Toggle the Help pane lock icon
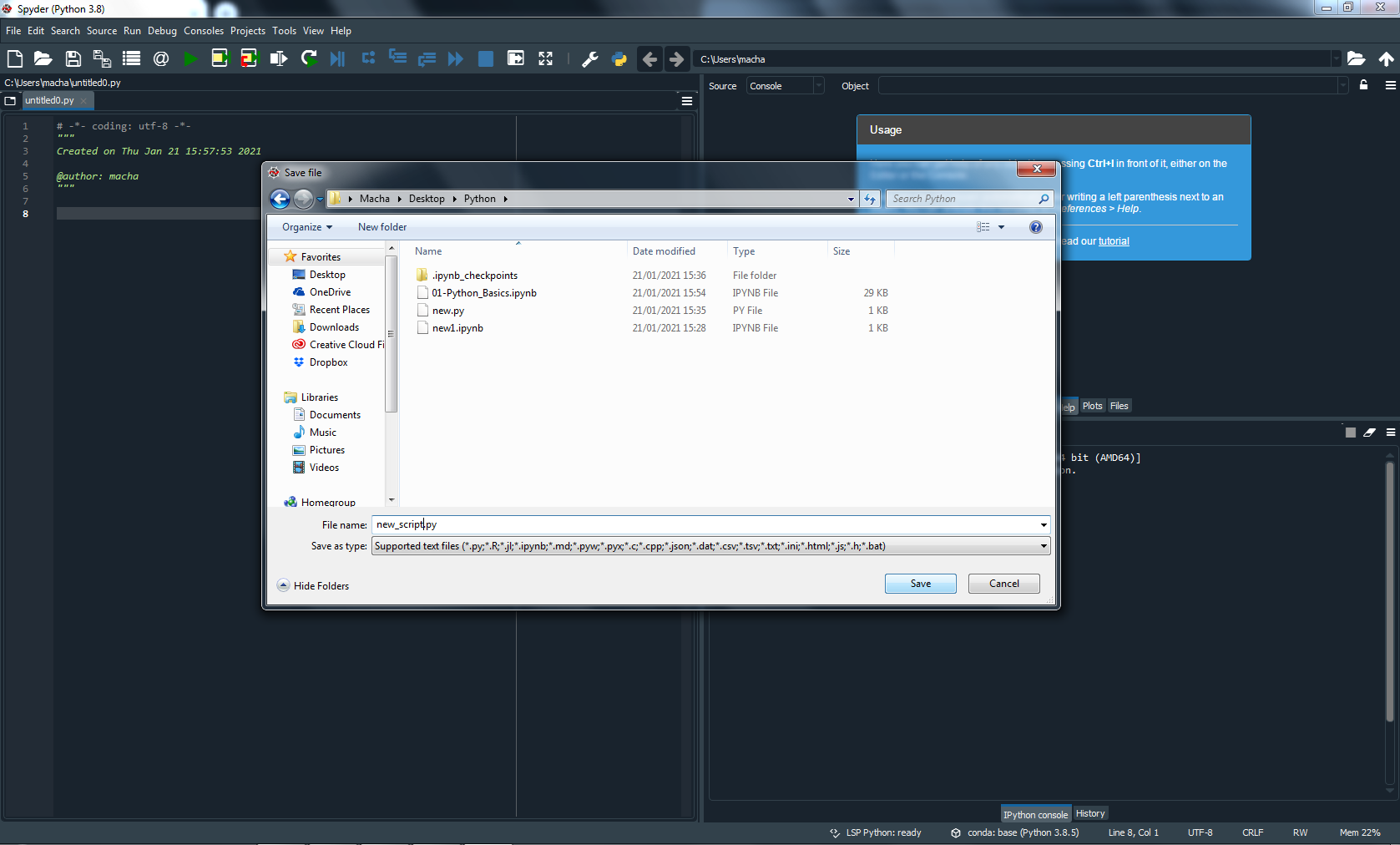1400x845 pixels. pyautogui.click(x=1363, y=85)
